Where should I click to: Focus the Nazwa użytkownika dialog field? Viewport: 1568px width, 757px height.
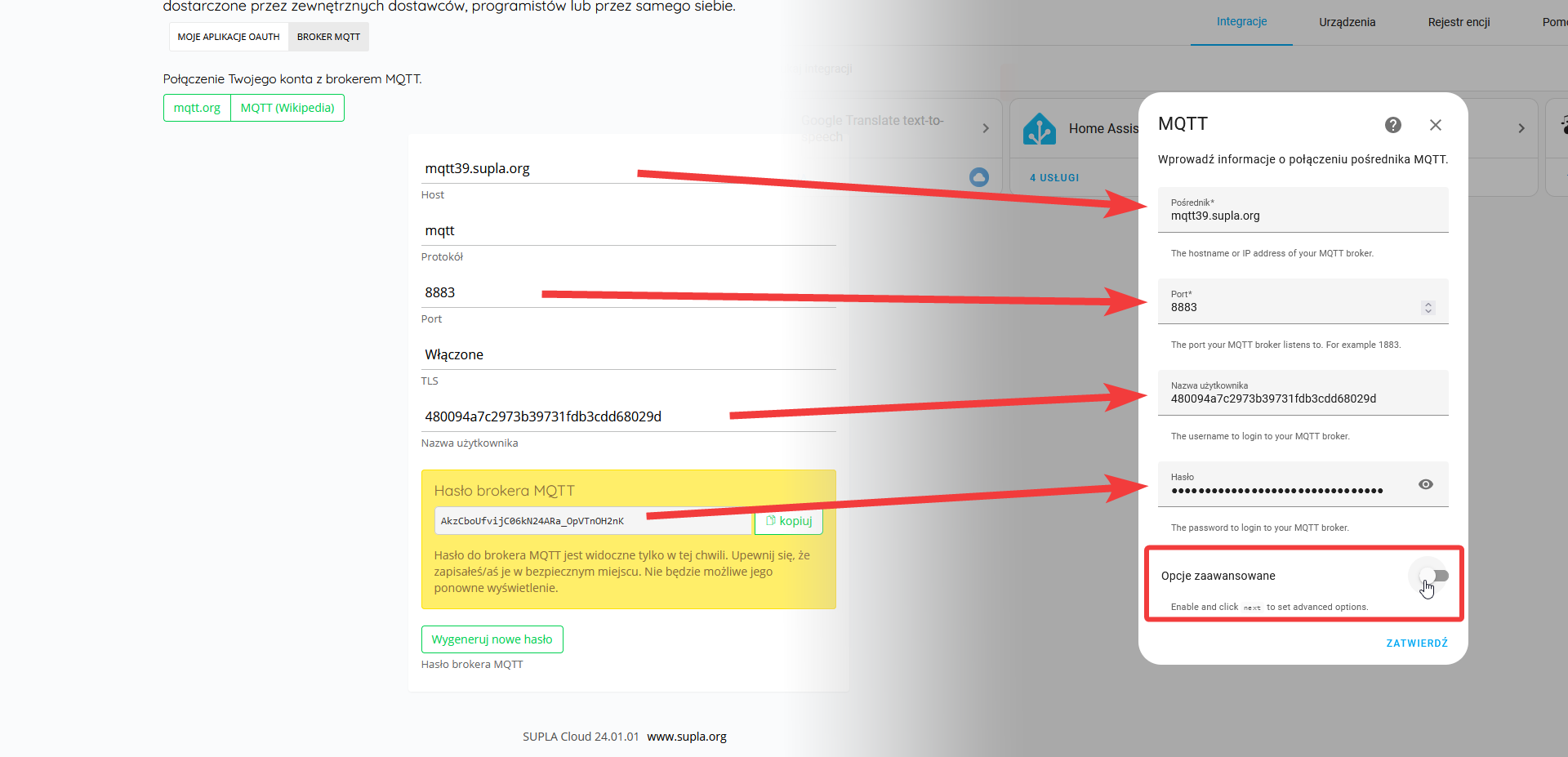[x=1303, y=393]
